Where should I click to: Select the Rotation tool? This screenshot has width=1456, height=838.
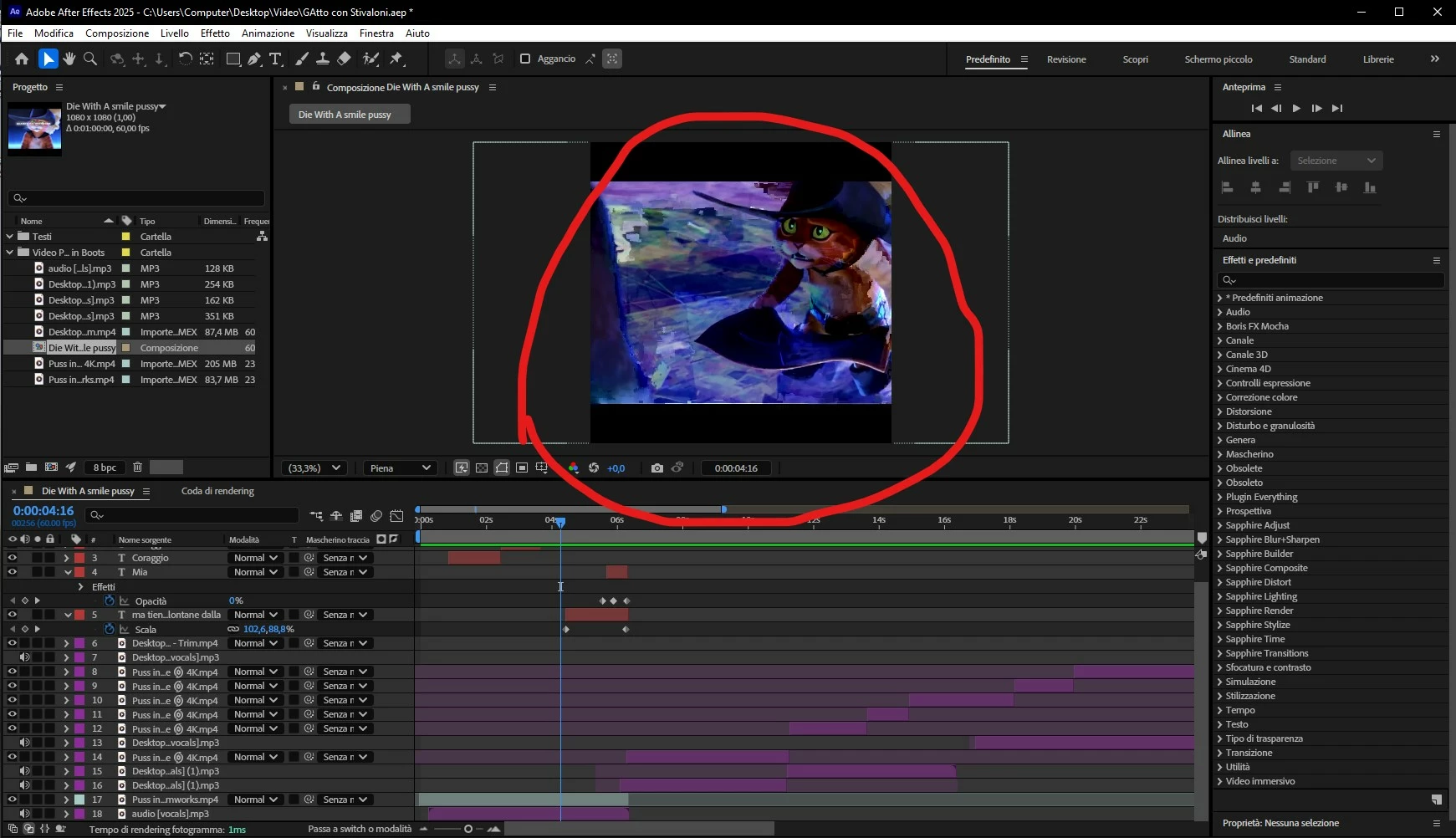click(185, 59)
